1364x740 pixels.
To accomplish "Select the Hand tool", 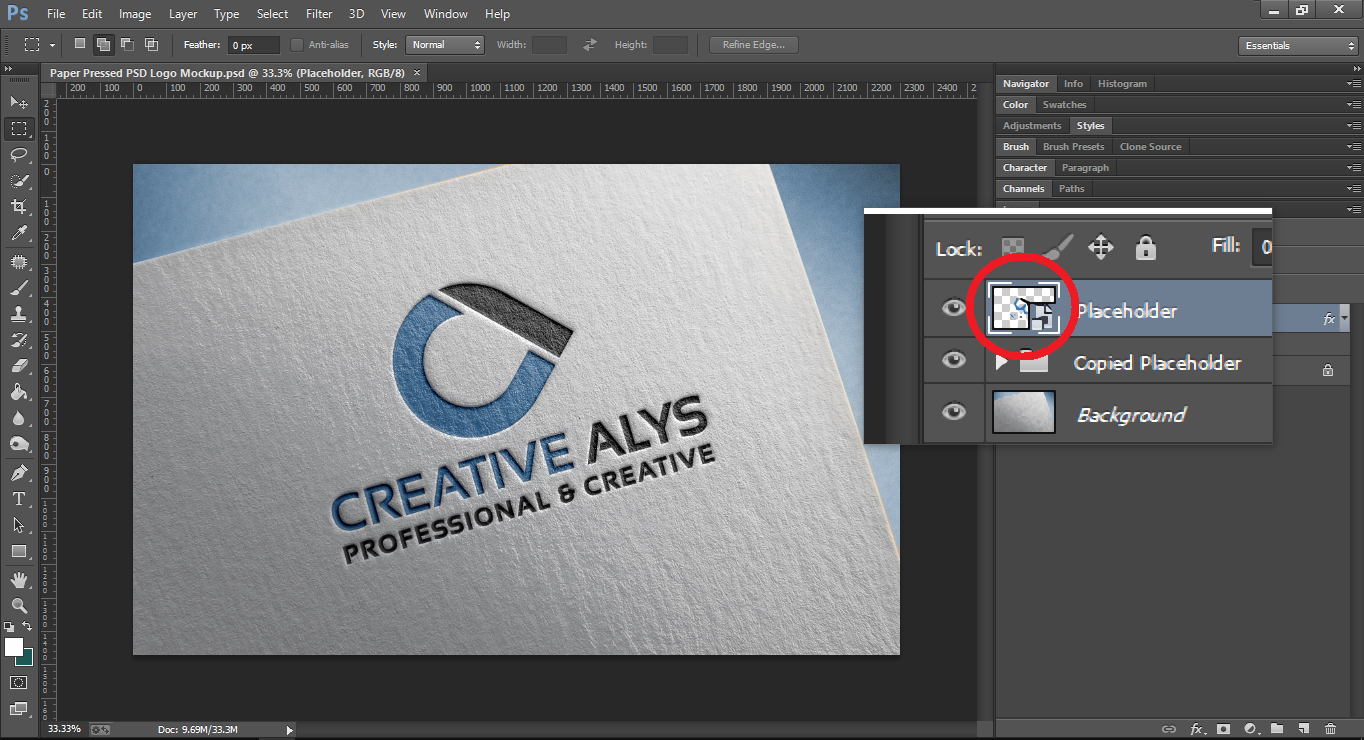I will [18, 579].
